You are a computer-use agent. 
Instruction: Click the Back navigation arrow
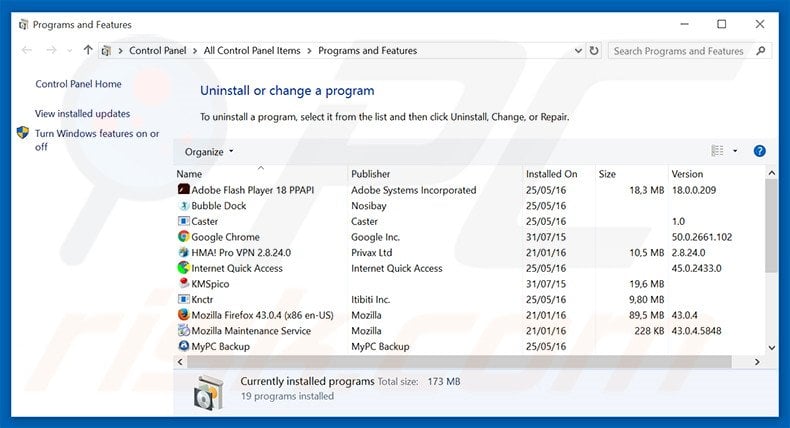click(x=27, y=50)
